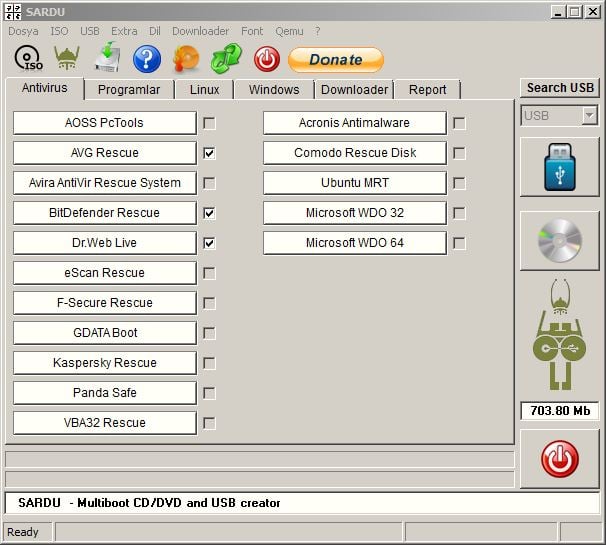This screenshot has width=606, height=545.
Task: Enable the AOSS PcTools checkbox
Action: [x=209, y=123]
